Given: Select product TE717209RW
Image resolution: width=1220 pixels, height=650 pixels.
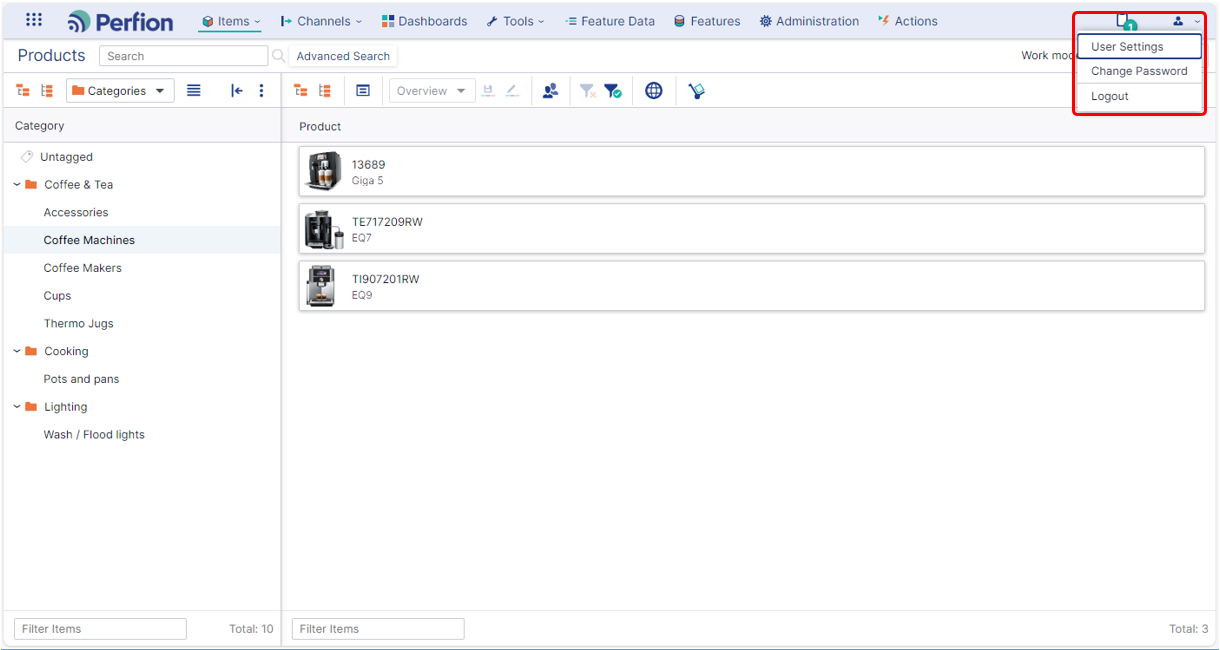Looking at the screenshot, I should pyautogui.click(x=387, y=222).
